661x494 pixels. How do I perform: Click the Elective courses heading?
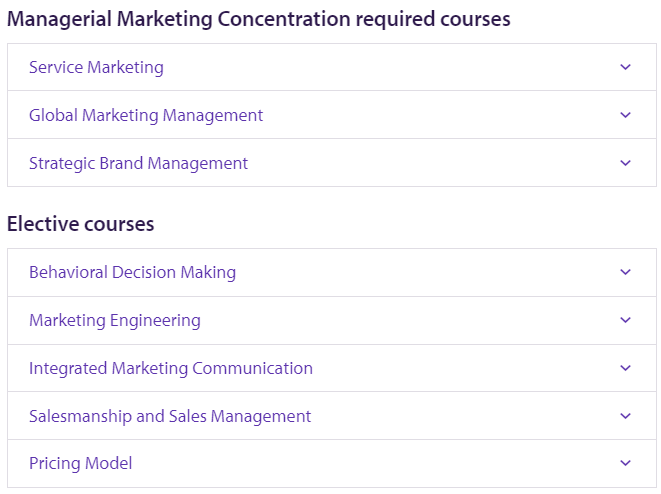point(81,224)
